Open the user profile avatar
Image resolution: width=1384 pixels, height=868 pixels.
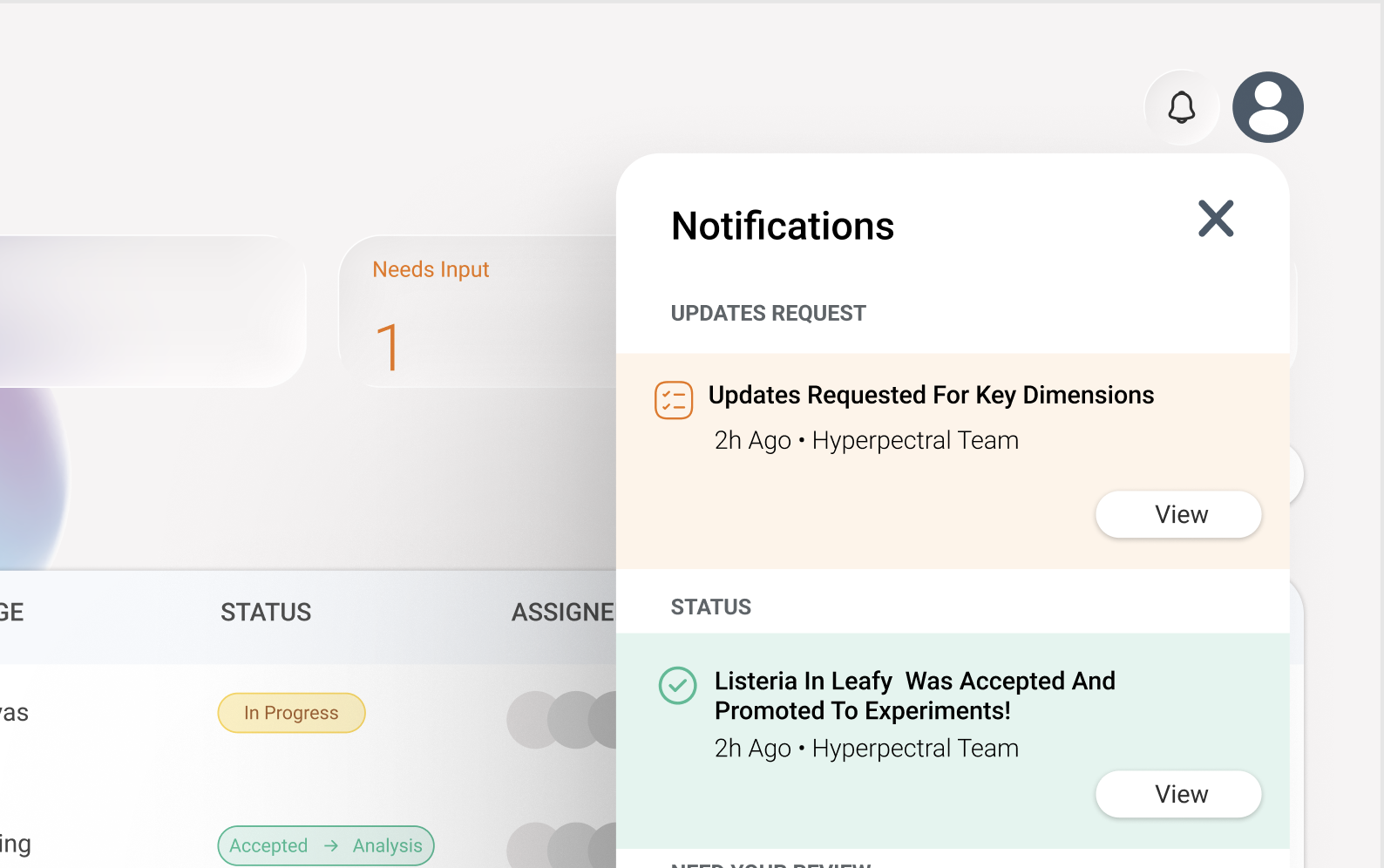[1267, 107]
